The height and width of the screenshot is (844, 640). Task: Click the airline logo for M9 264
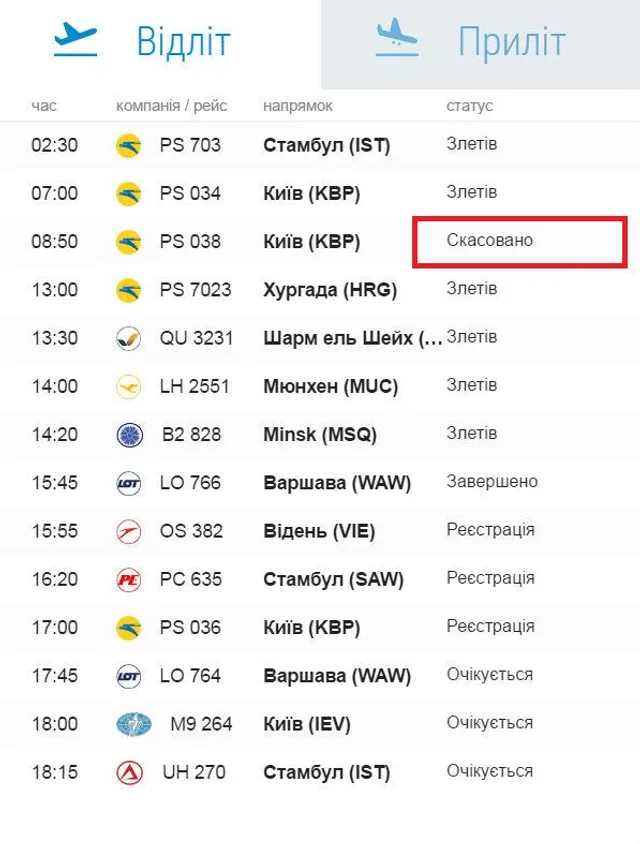click(x=133, y=724)
